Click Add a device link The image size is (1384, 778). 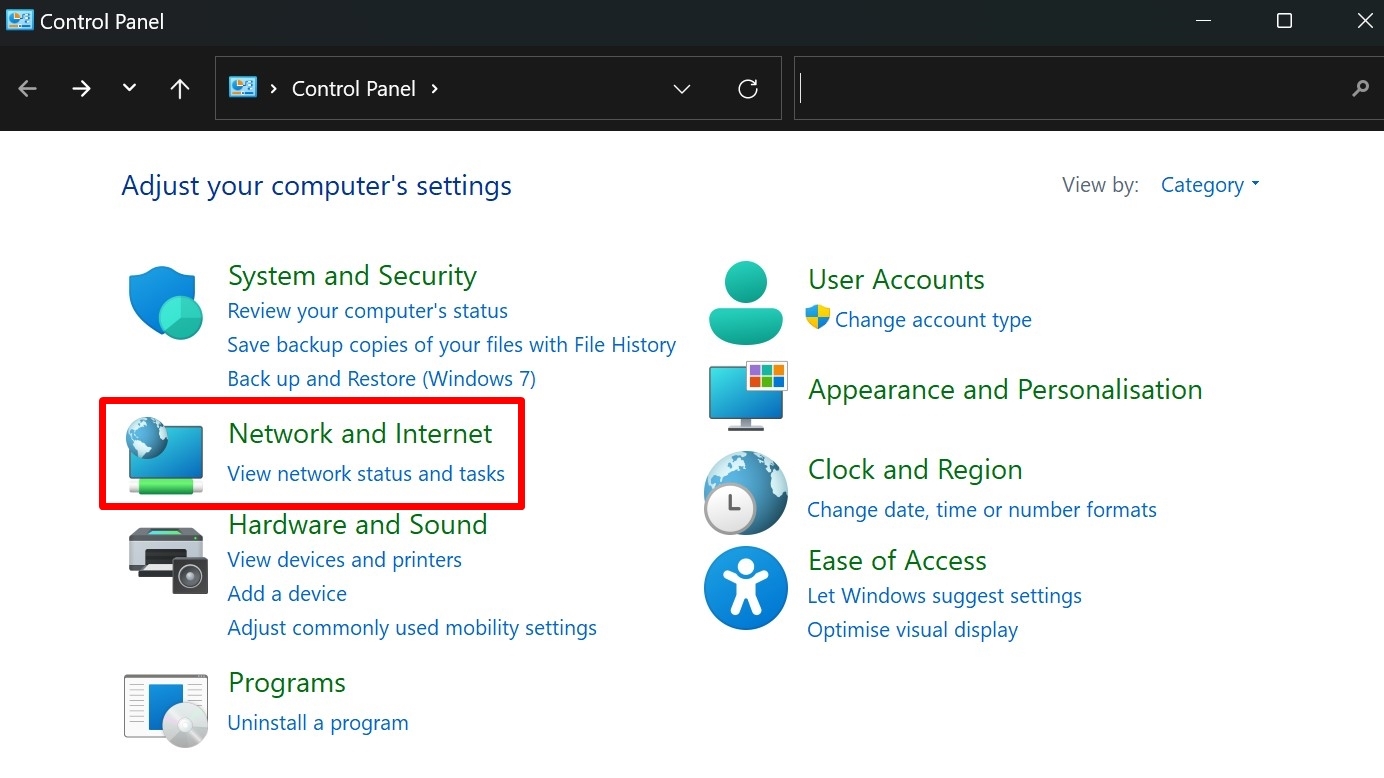(287, 594)
